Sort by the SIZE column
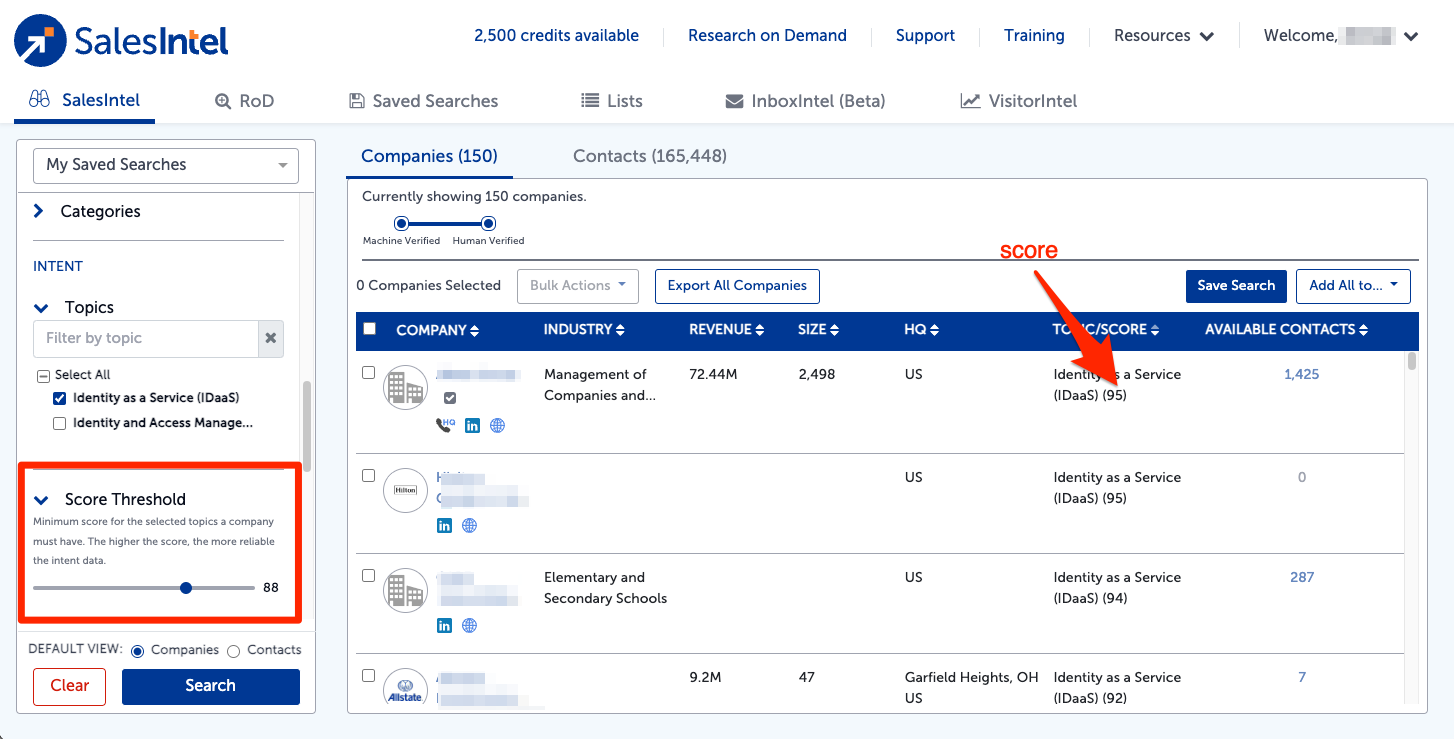1454x739 pixels. [818, 330]
